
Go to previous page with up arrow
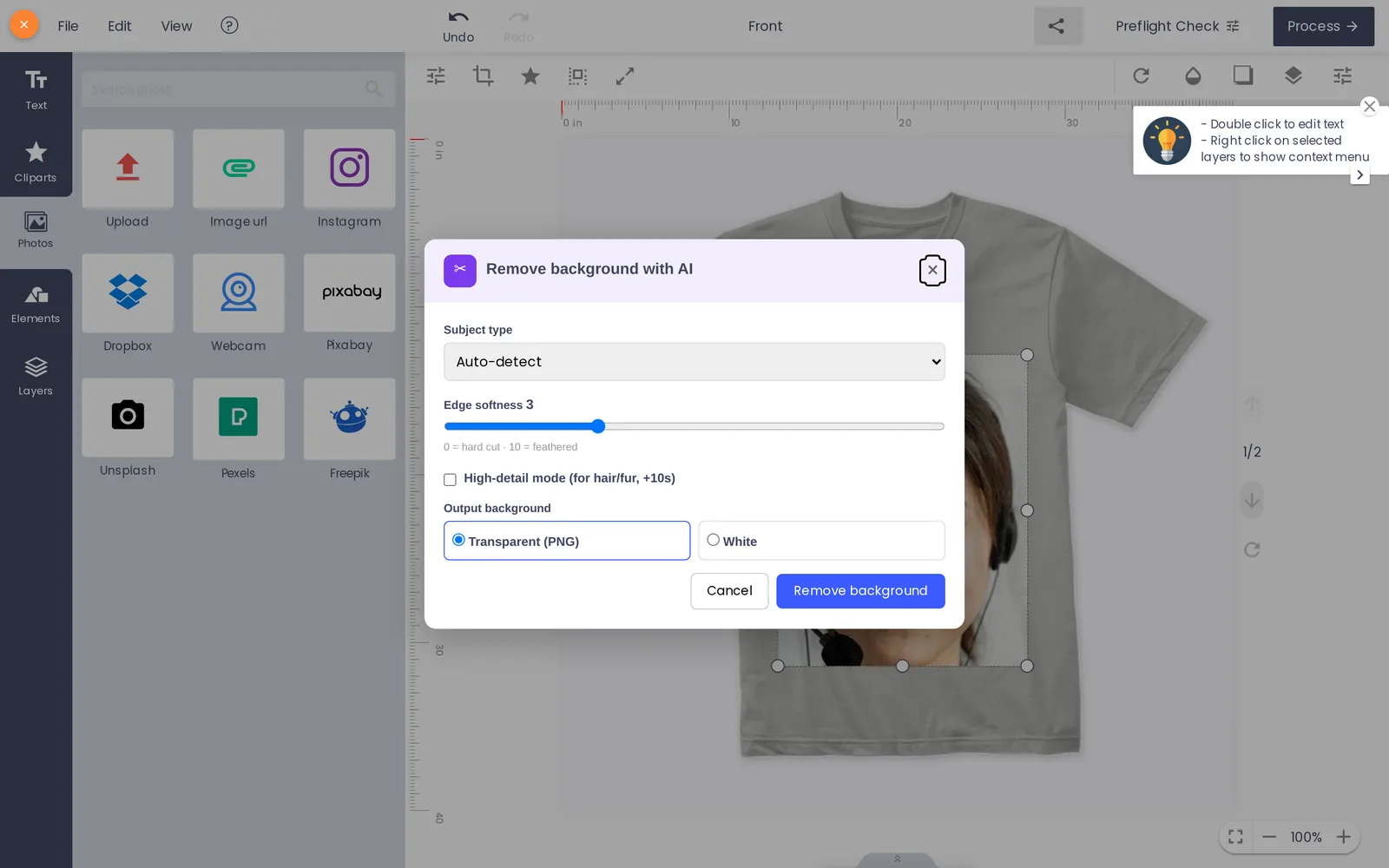point(1252,404)
